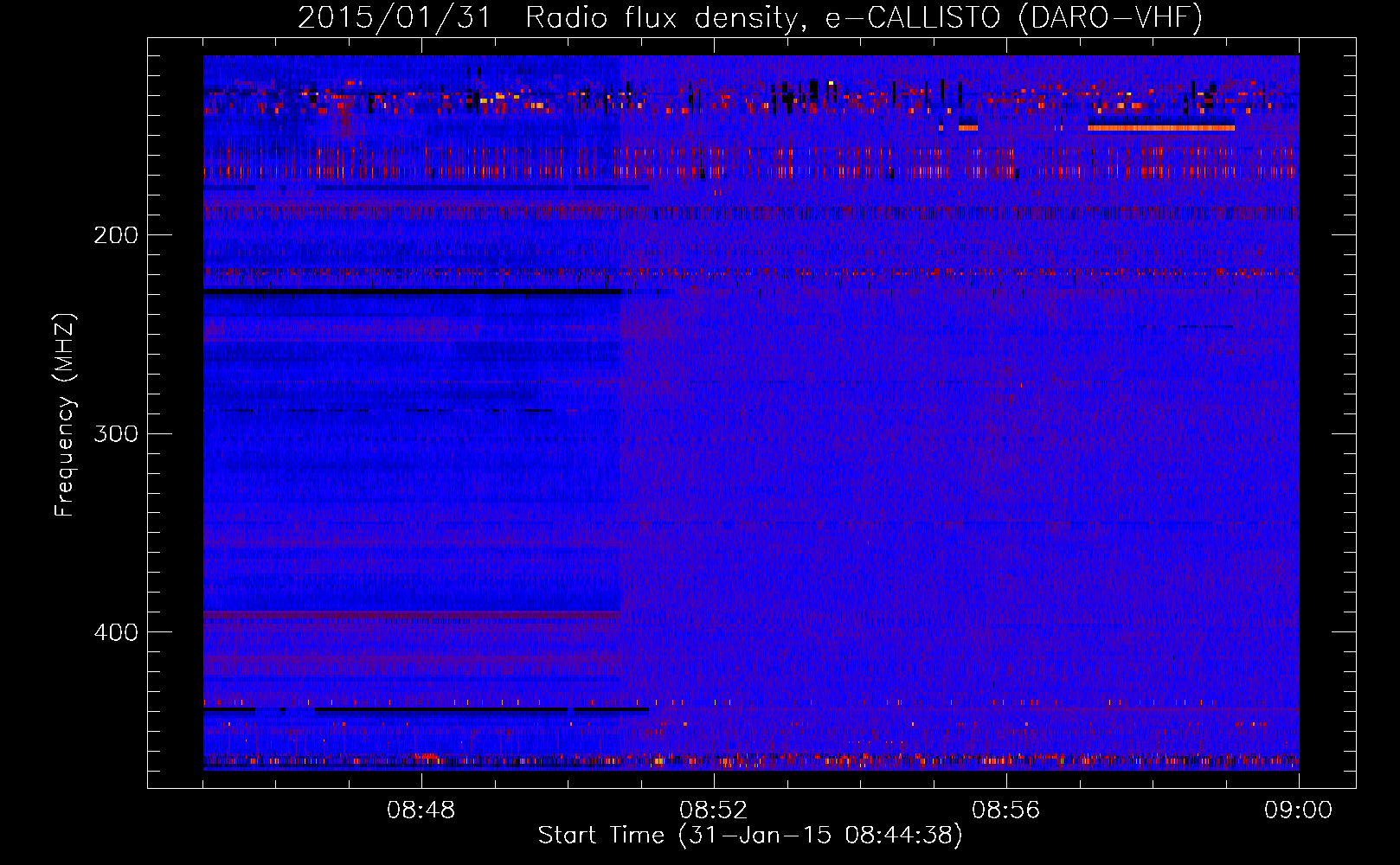Click the 09:00 time tick label

[x=1298, y=811]
